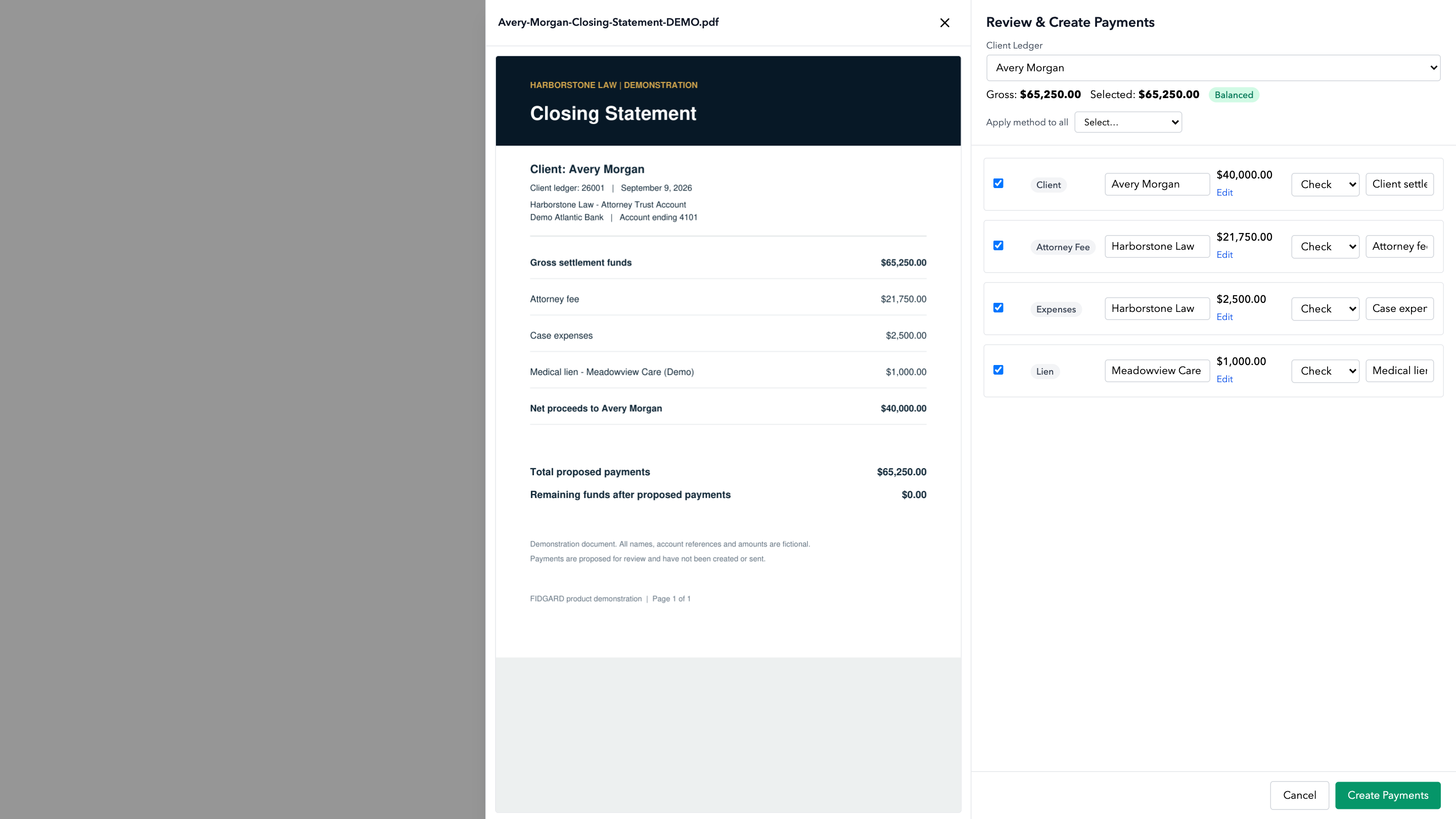Open the Client Ledger dropdown
This screenshot has height=819, width=1456.
[1213, 68]
